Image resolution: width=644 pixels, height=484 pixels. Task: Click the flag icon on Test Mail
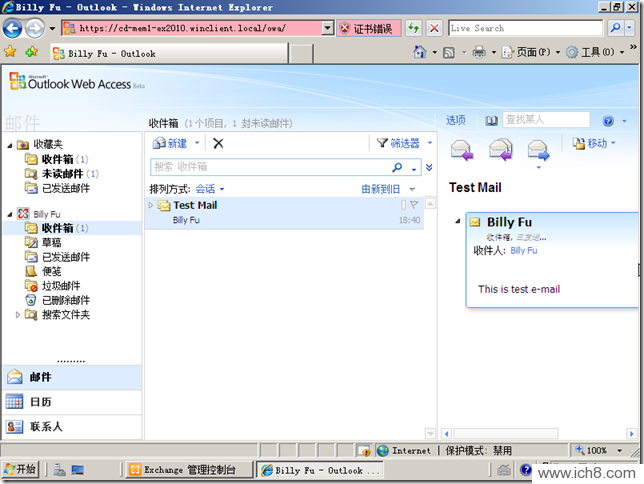[414, 204]
